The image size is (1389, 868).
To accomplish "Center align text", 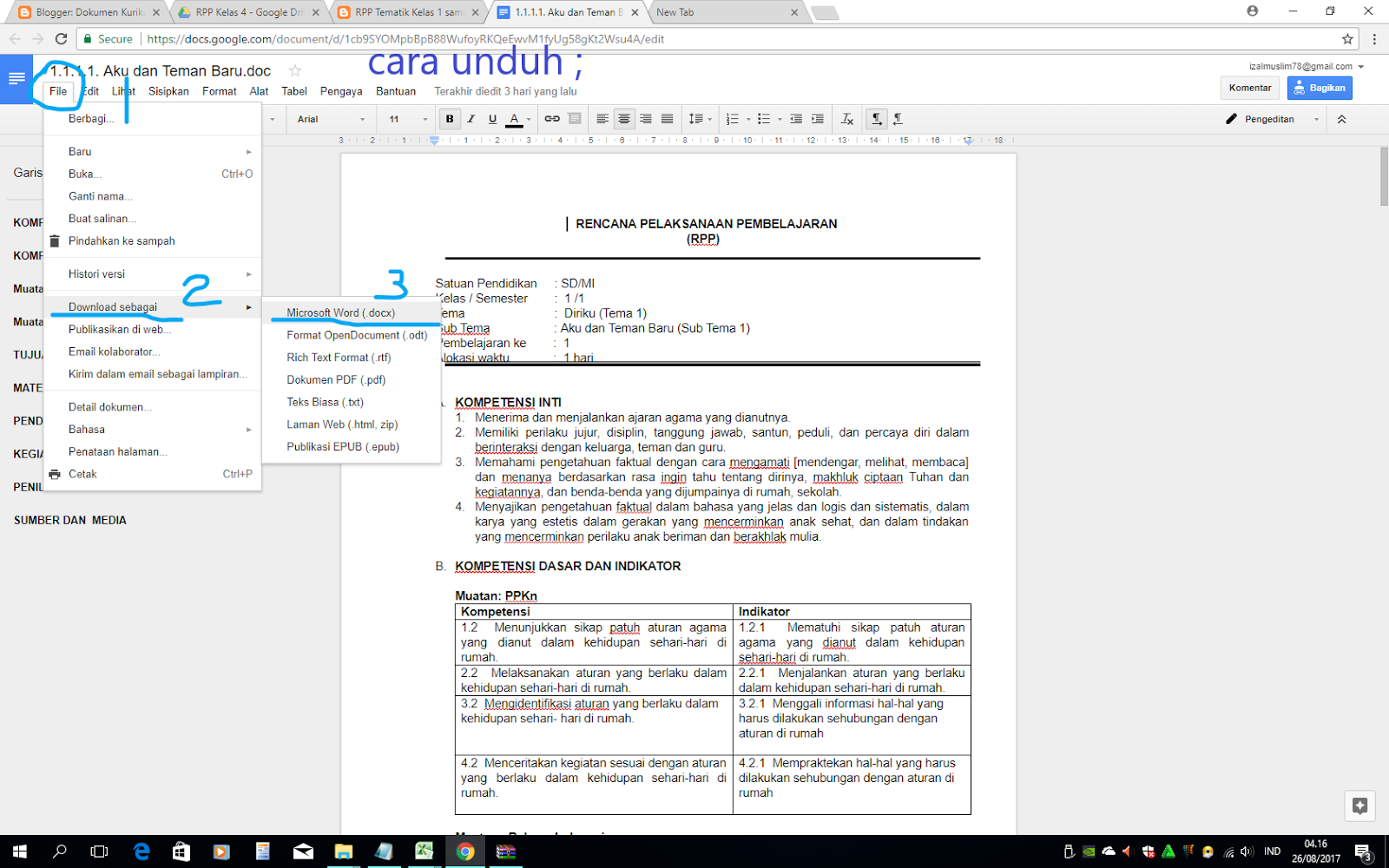I will coord(623,119).
